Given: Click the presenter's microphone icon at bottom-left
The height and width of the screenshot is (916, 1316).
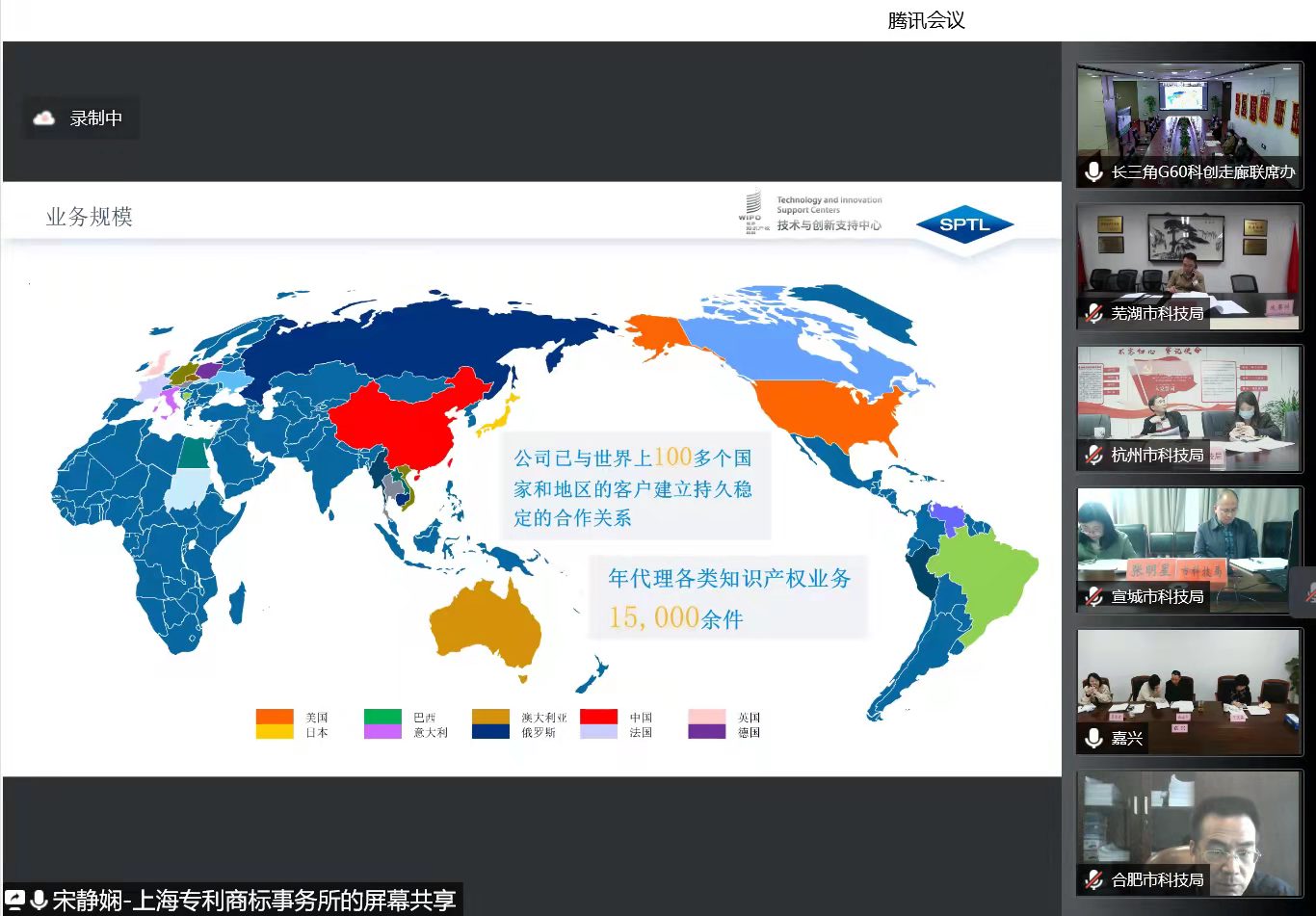Looking at the screenshot, I should coord(39,901).
